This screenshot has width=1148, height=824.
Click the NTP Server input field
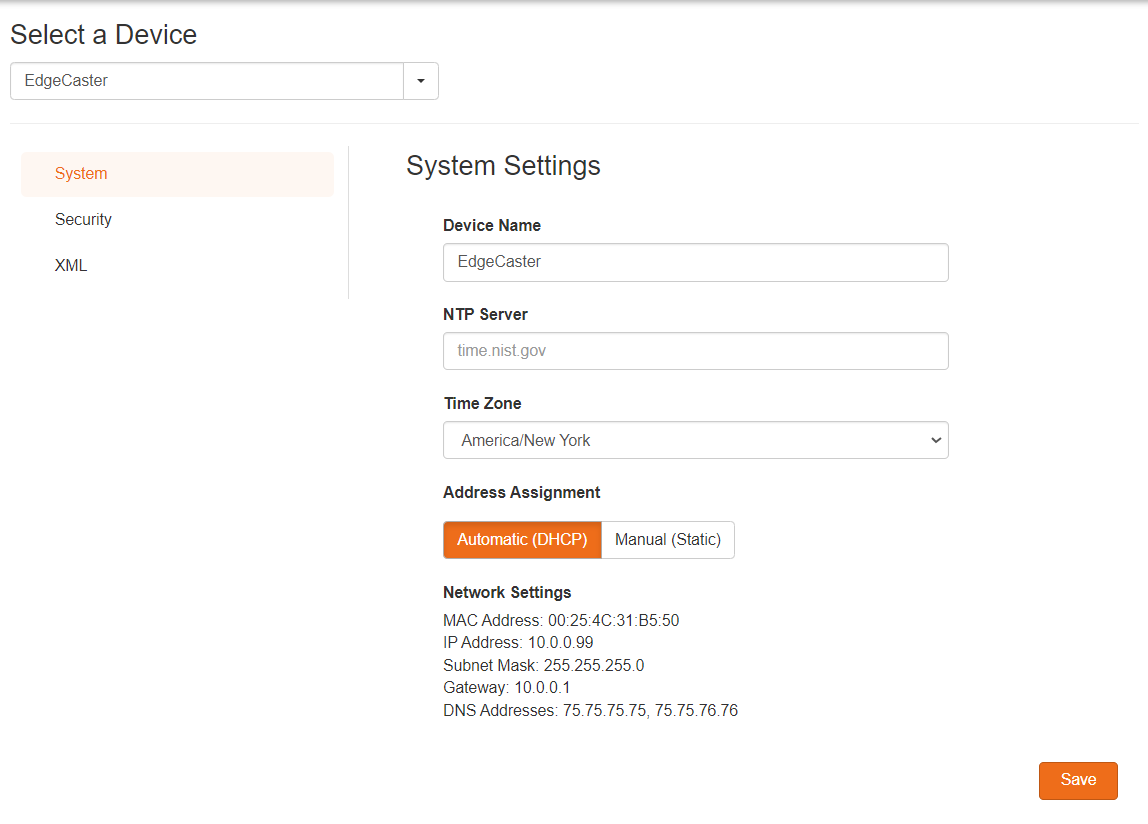tap(696, 351)
